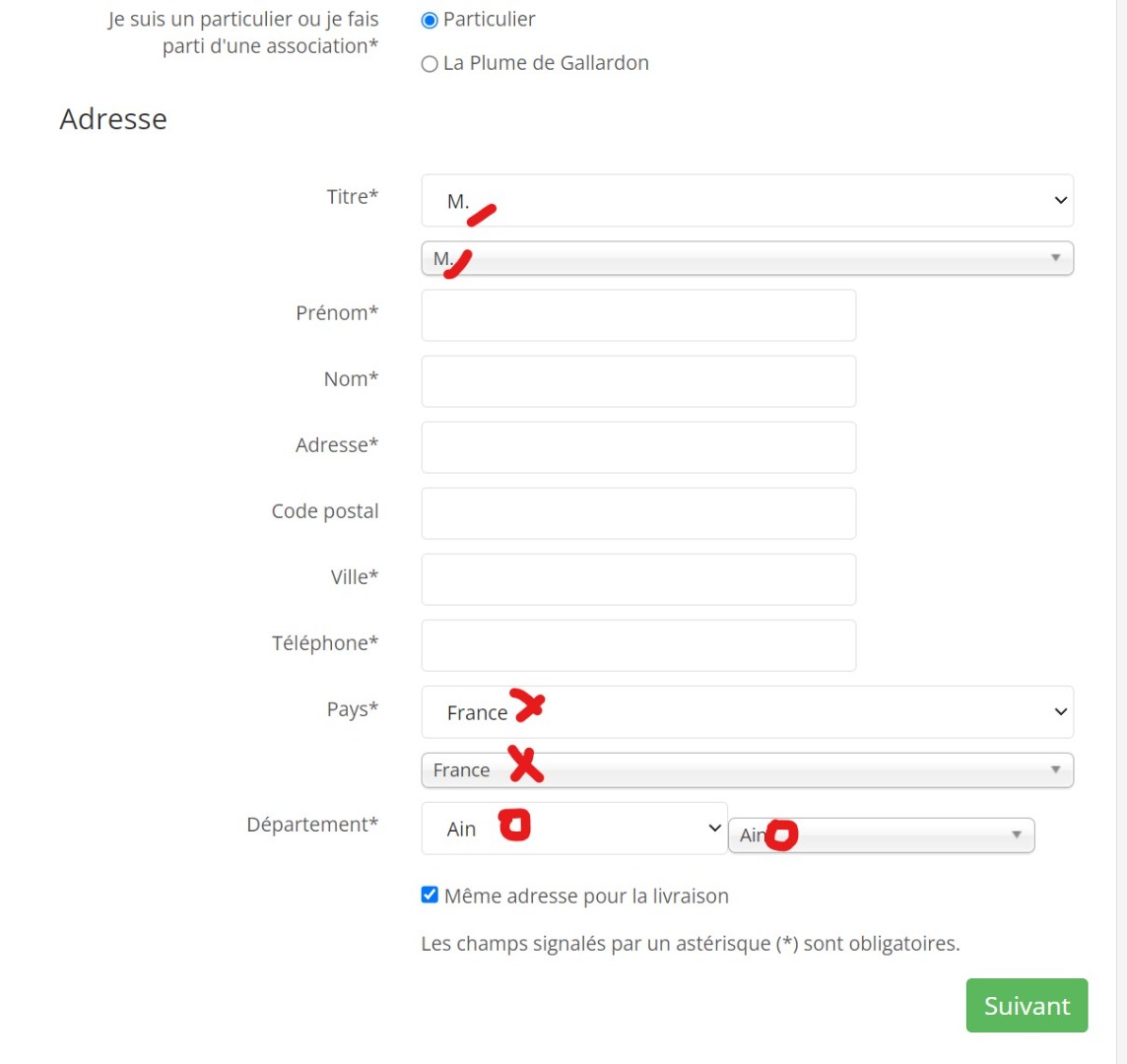Viewport: 1127px width, 1064px height.
Task: Expand the right grey Ain select box
Action: tap(881, 835)
